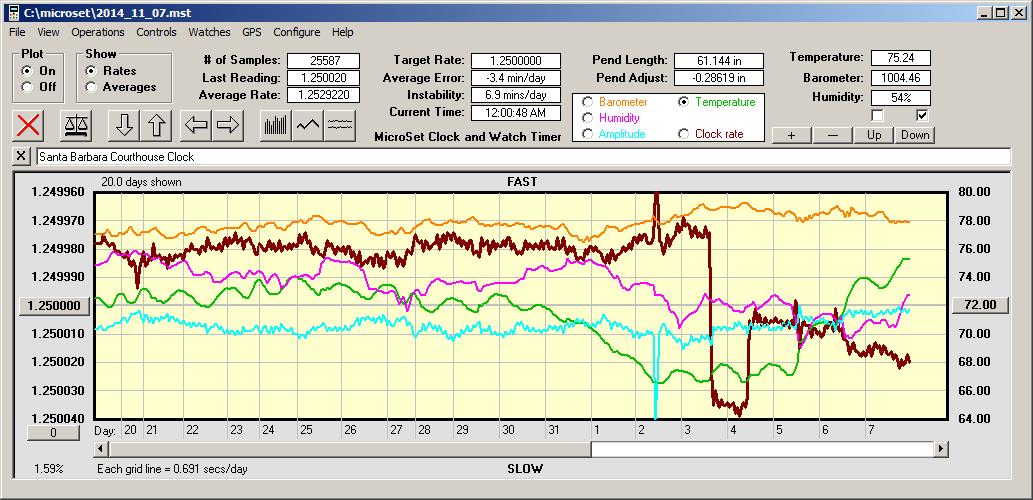Turn Plot off with the Off radio
The height and width of the screenshot is (500, 1033).
coord(27,87)
